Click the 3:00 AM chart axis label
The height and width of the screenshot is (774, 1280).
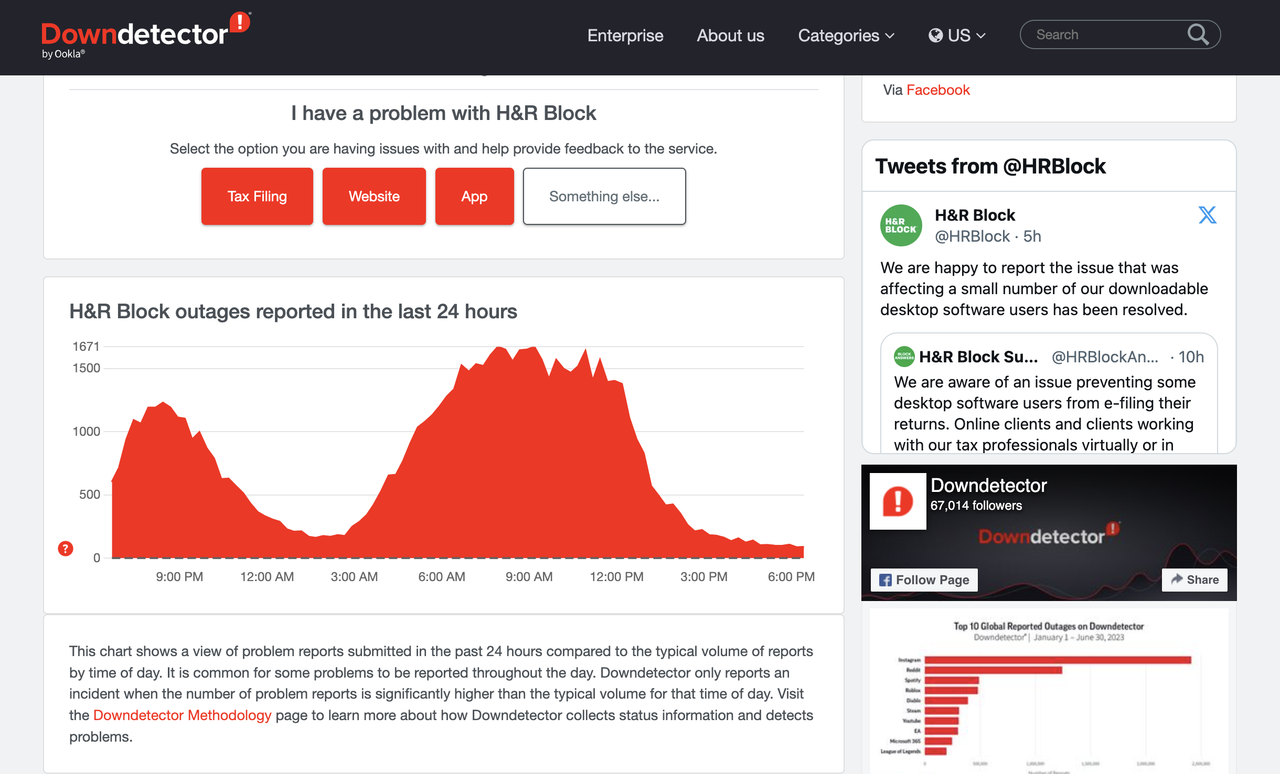(x=354, y=577)
